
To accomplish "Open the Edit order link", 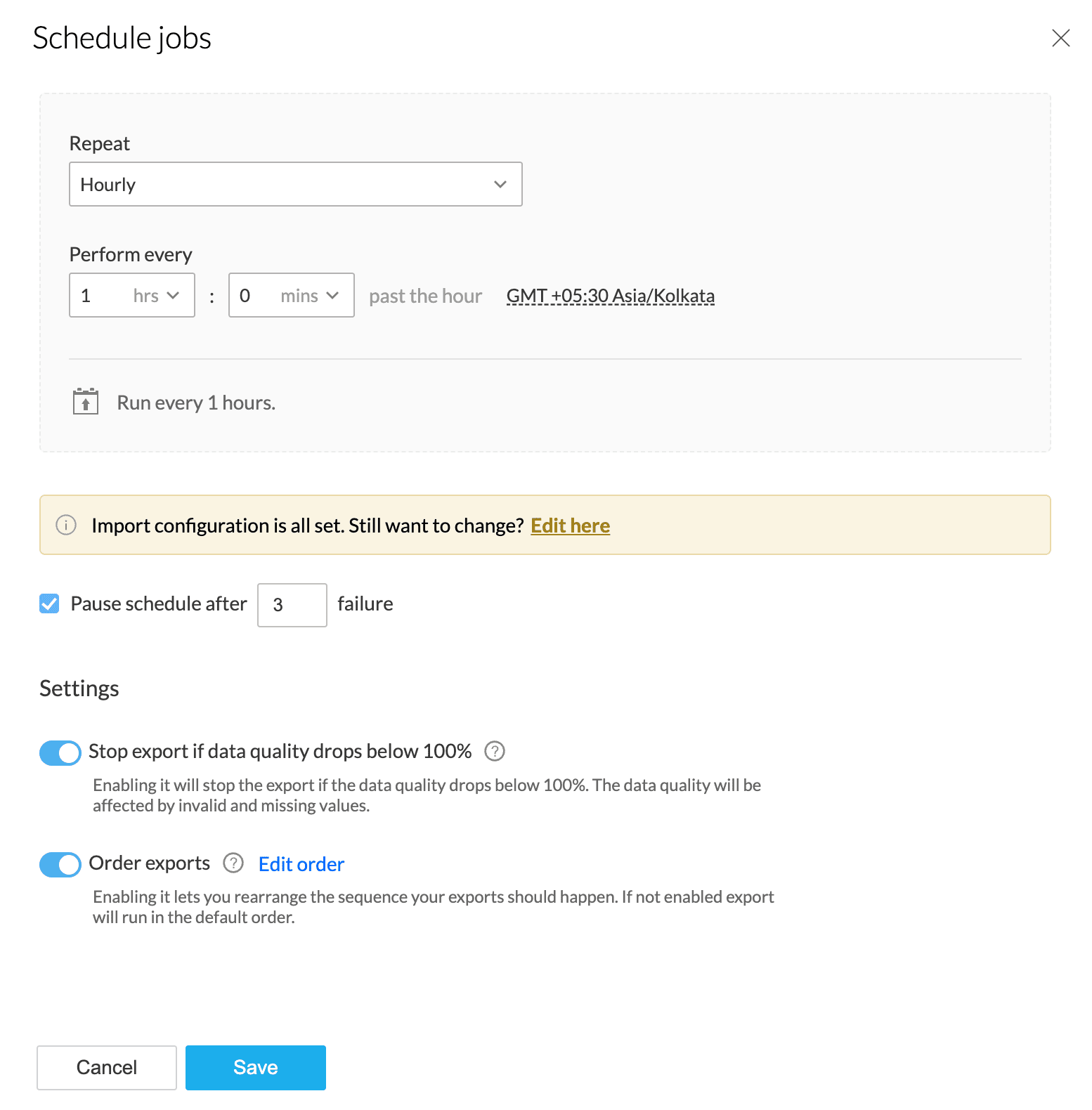I will [301, 864].
